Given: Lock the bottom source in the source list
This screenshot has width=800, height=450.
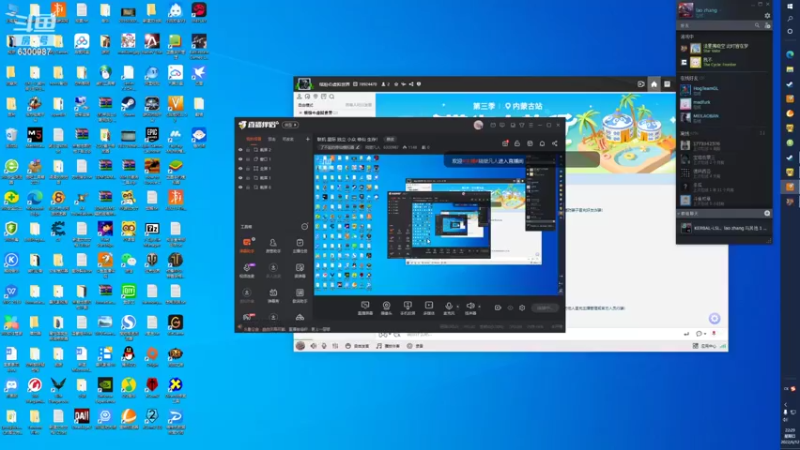Looking at the screenshot, I should [x=248, y=187].
